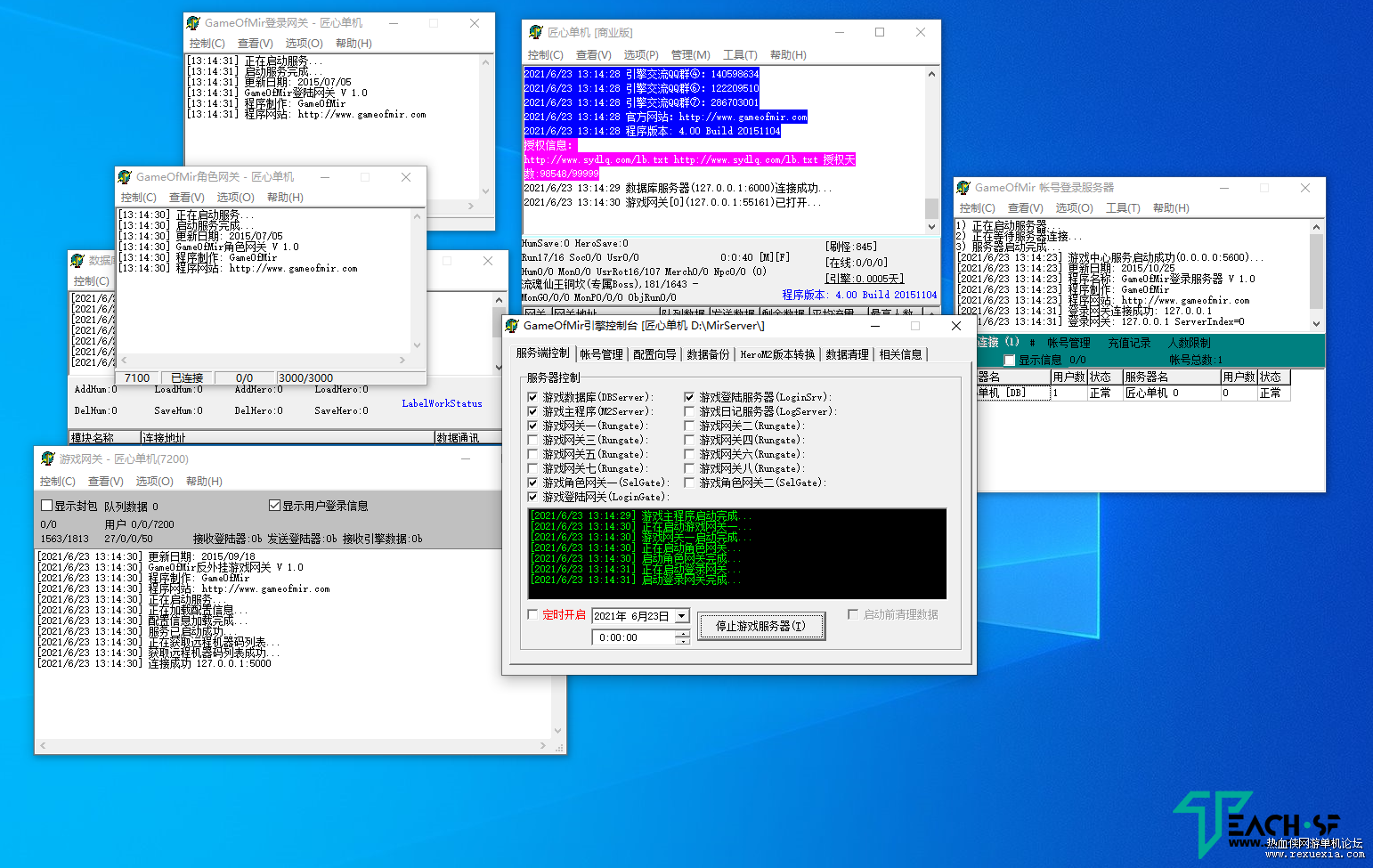Image resolution: width=1373 pixels, height=868 pixels.
Task: Check 显示封包 in the 游戏网关 window
Action: point(47,506)
